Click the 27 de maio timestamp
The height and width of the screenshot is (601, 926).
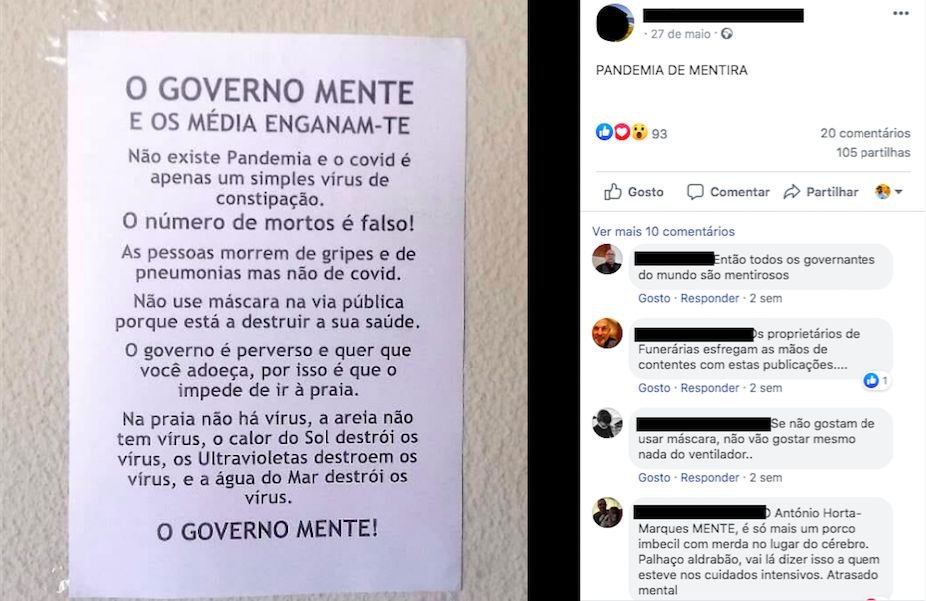point(680,34)
